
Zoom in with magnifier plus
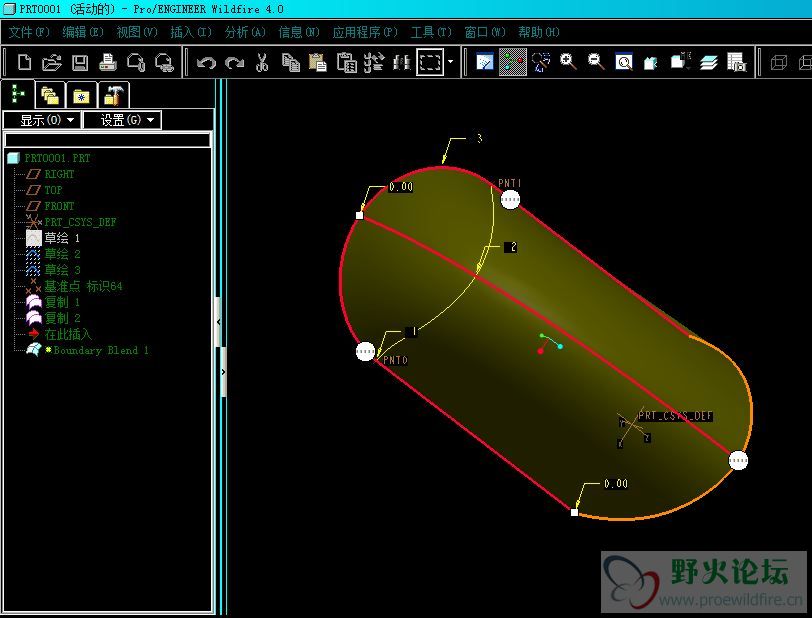(x=568, y=62)
